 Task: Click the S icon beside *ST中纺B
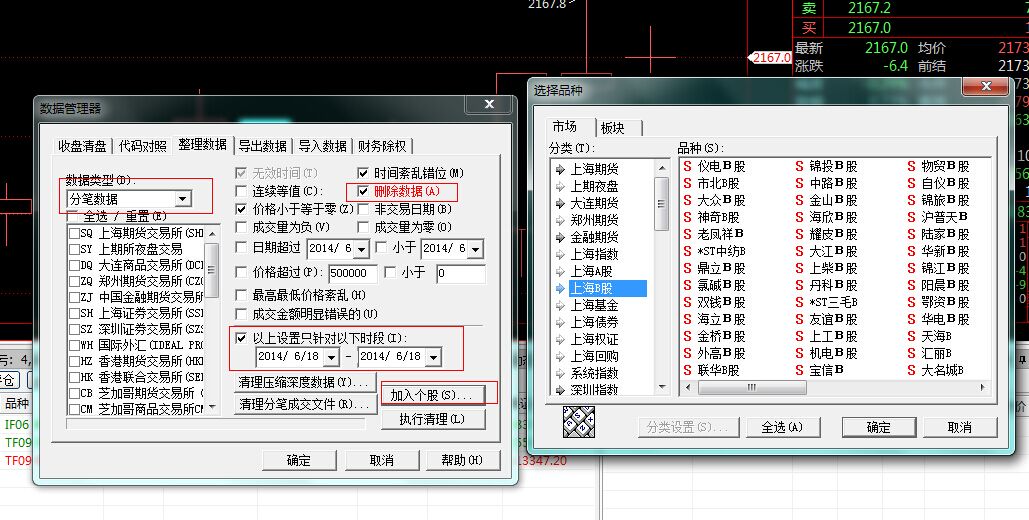point(687,251)
